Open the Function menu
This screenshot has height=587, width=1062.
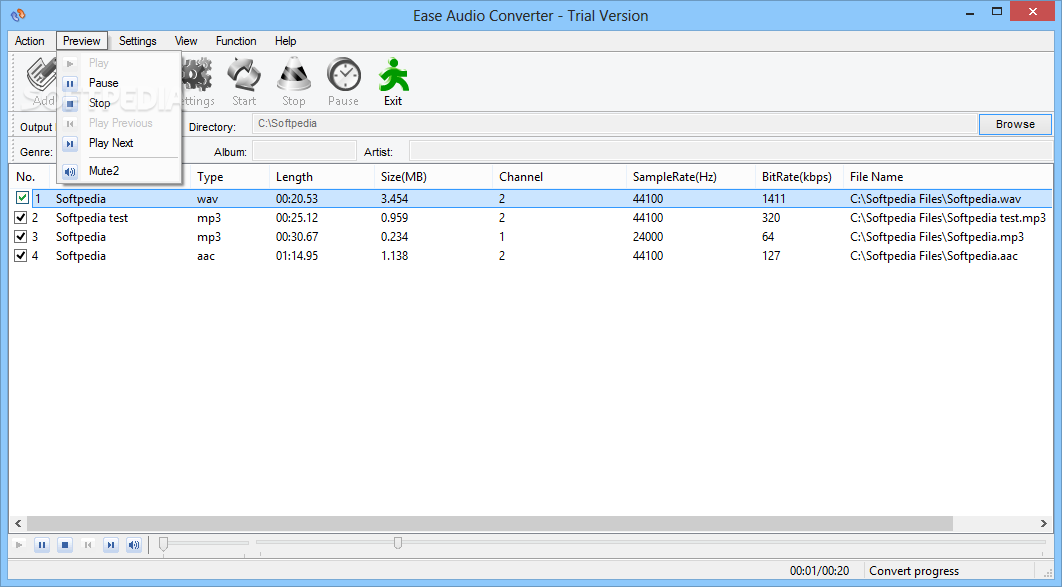point(236,41)
